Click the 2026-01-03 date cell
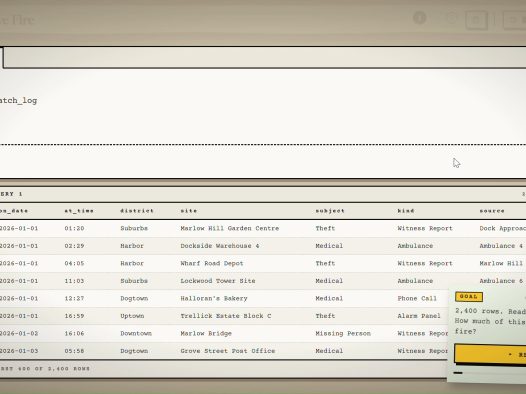The height and width of the screenshot is (394, 526). (x=19, y=351)
